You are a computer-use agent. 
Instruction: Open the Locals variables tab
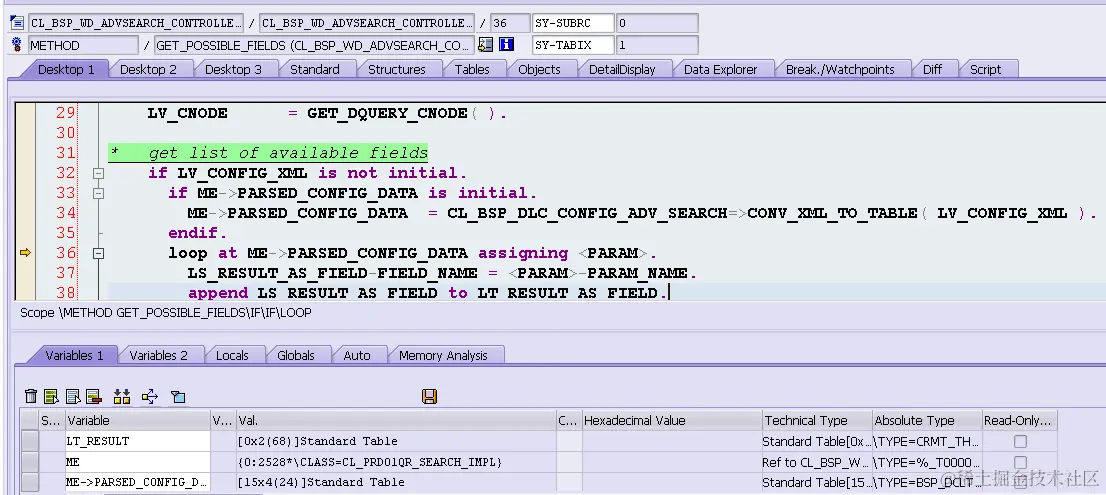(232, 355)
